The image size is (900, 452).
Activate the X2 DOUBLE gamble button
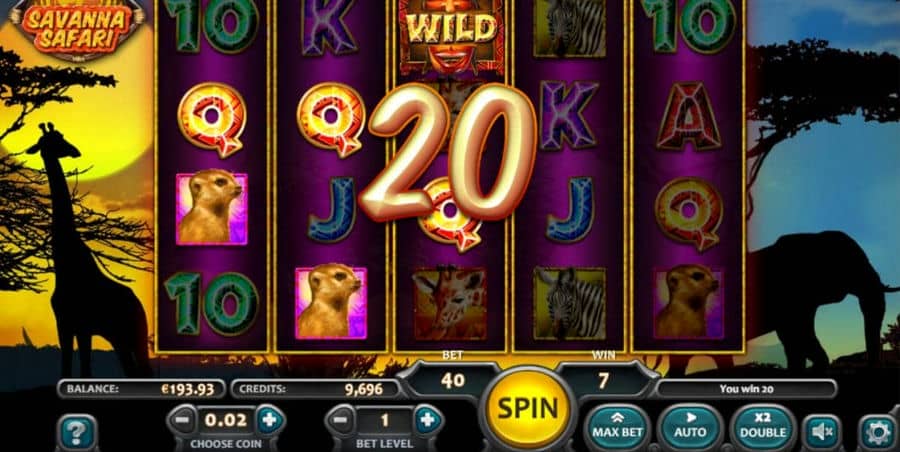pos(763,427)
